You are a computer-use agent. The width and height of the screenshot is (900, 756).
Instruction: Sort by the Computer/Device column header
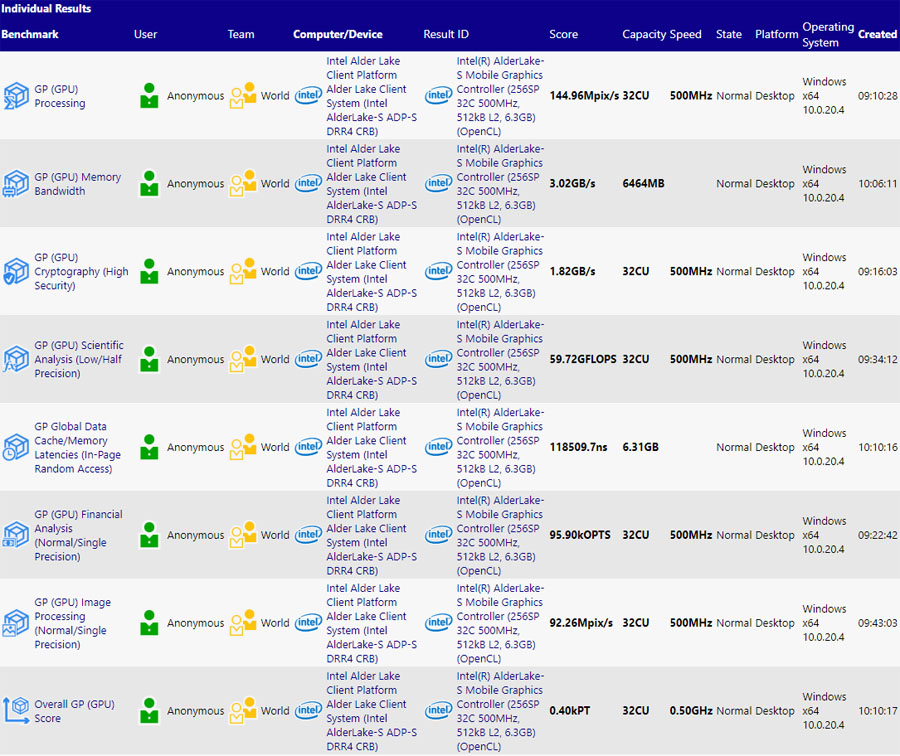point(338,34)
